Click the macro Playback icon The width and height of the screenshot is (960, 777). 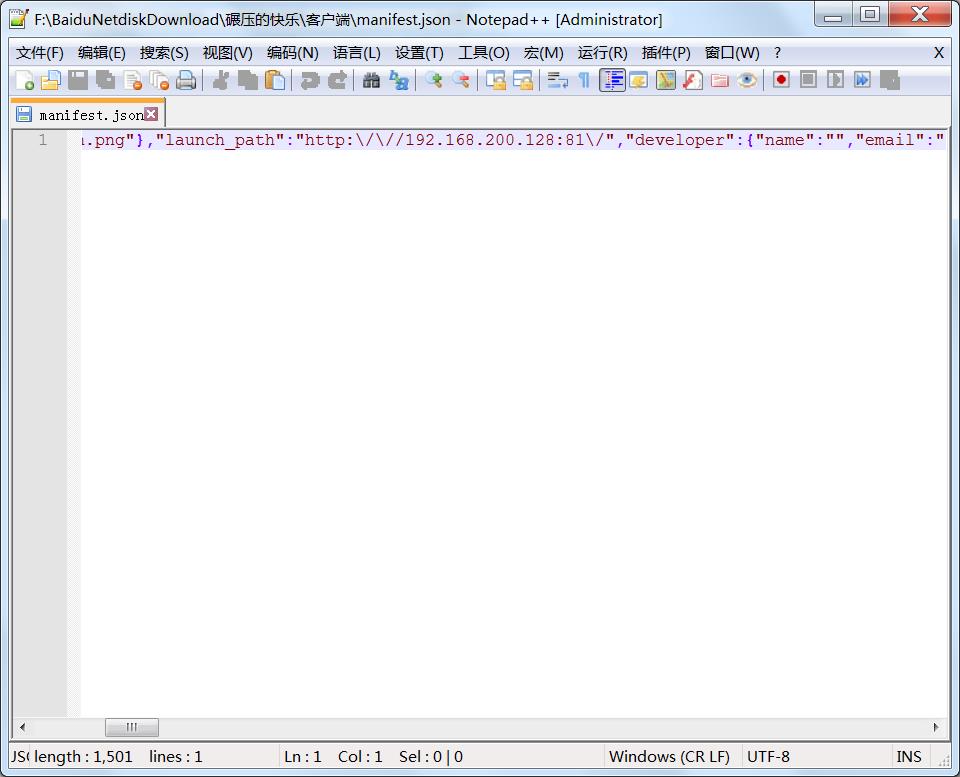(x=835, y=80)
